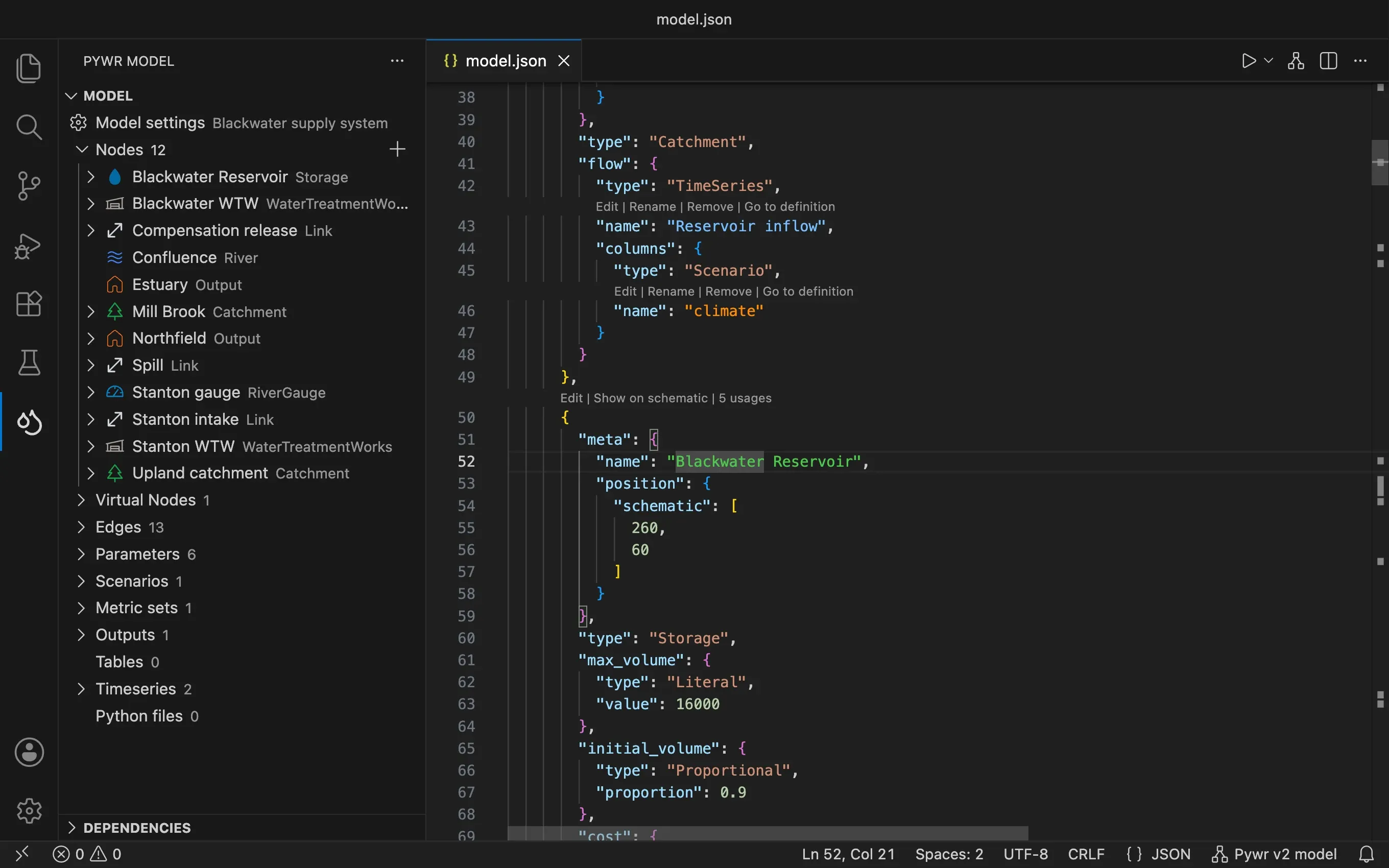Expand the Edges group
Screen dimensions: 1389x868
pos(82,527)
